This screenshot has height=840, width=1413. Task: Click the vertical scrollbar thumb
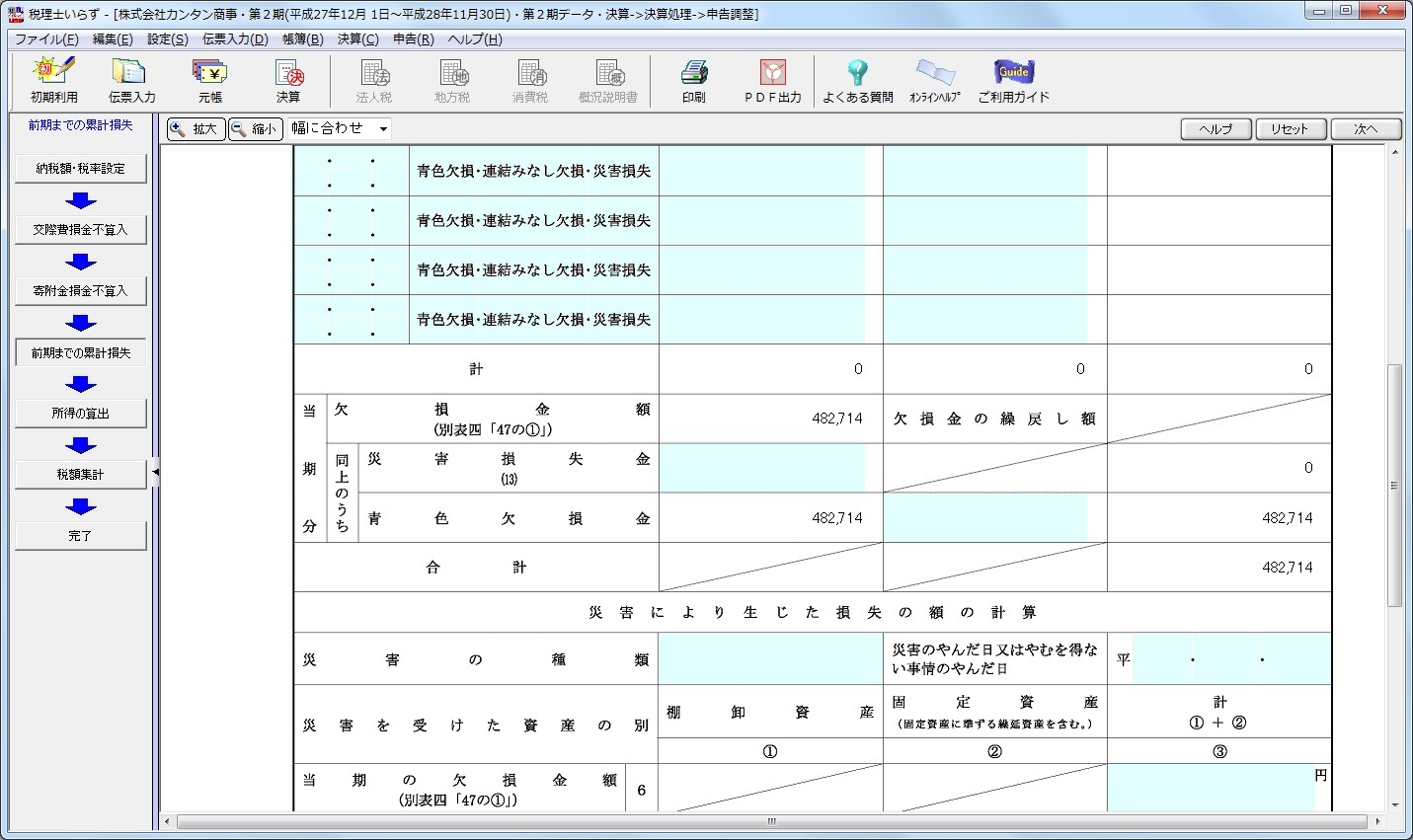point(1394,484)
